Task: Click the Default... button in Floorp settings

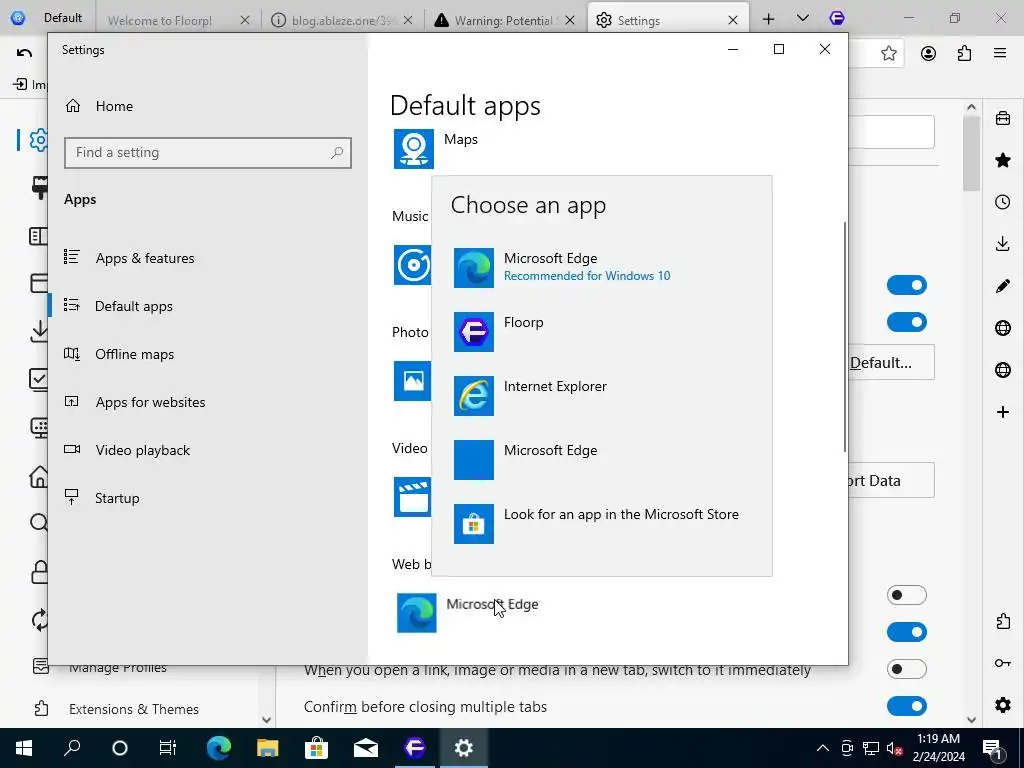Action: pyautogui.click(x=891, y=362)
